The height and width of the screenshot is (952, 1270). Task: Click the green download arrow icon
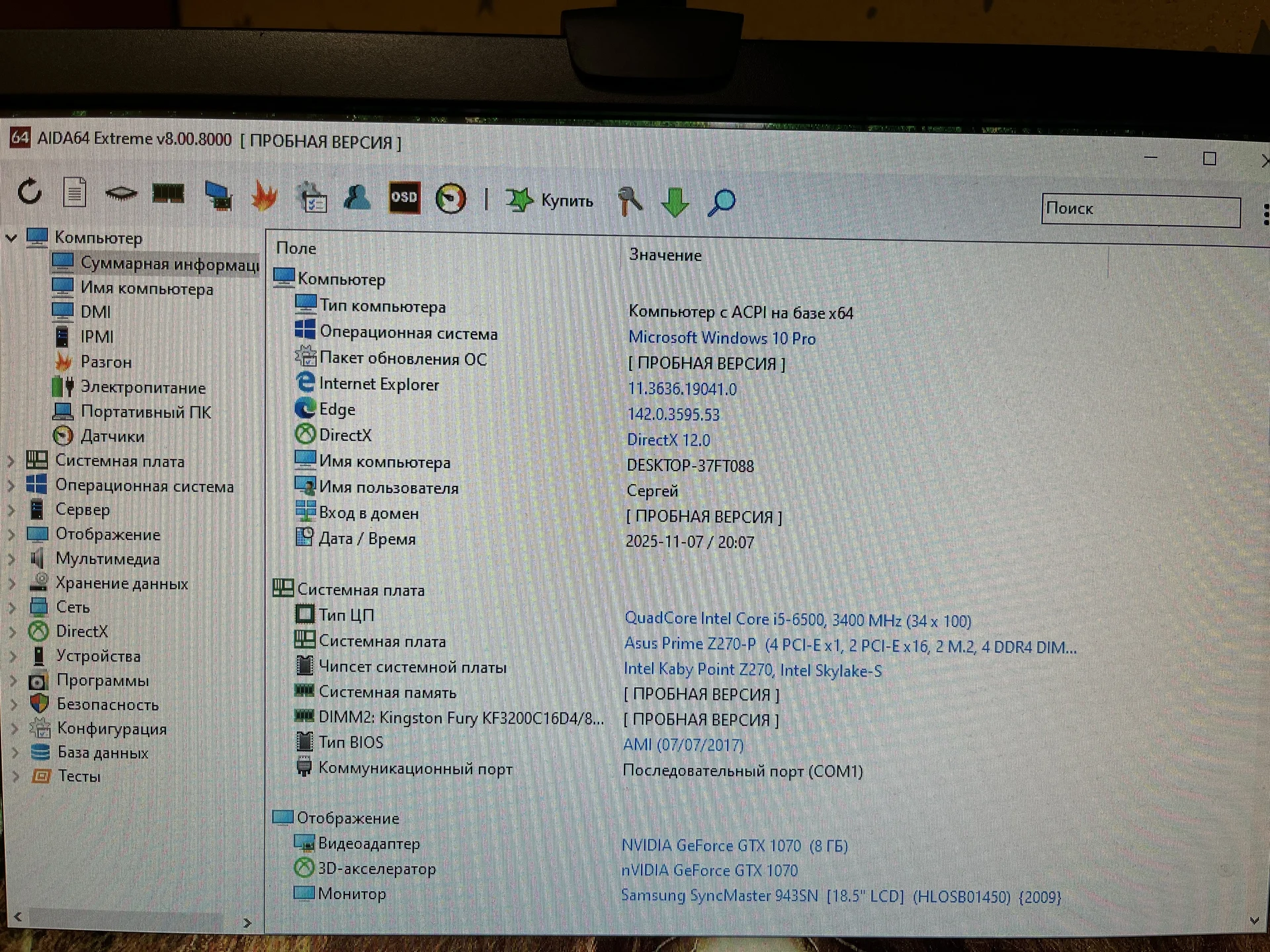675,202
